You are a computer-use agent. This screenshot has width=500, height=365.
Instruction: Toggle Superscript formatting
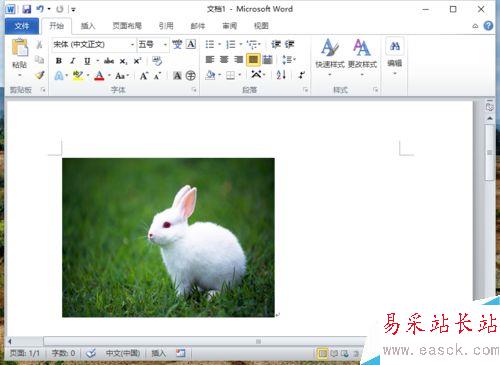pos(137,61)
